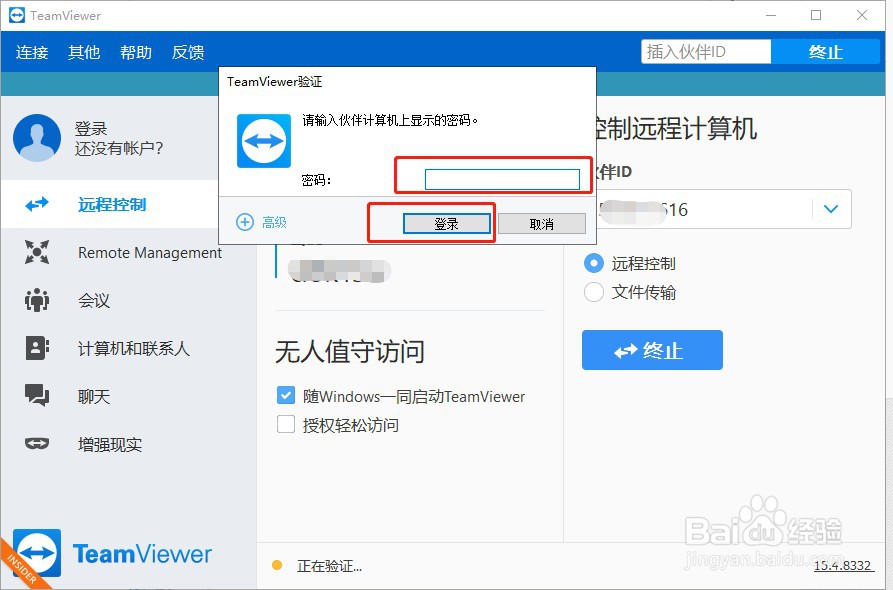Screen dimensions: 893x590
Task: Enable 授权轻松访问 checkbox
Action: pyautogui.click(x=285, y=425)
